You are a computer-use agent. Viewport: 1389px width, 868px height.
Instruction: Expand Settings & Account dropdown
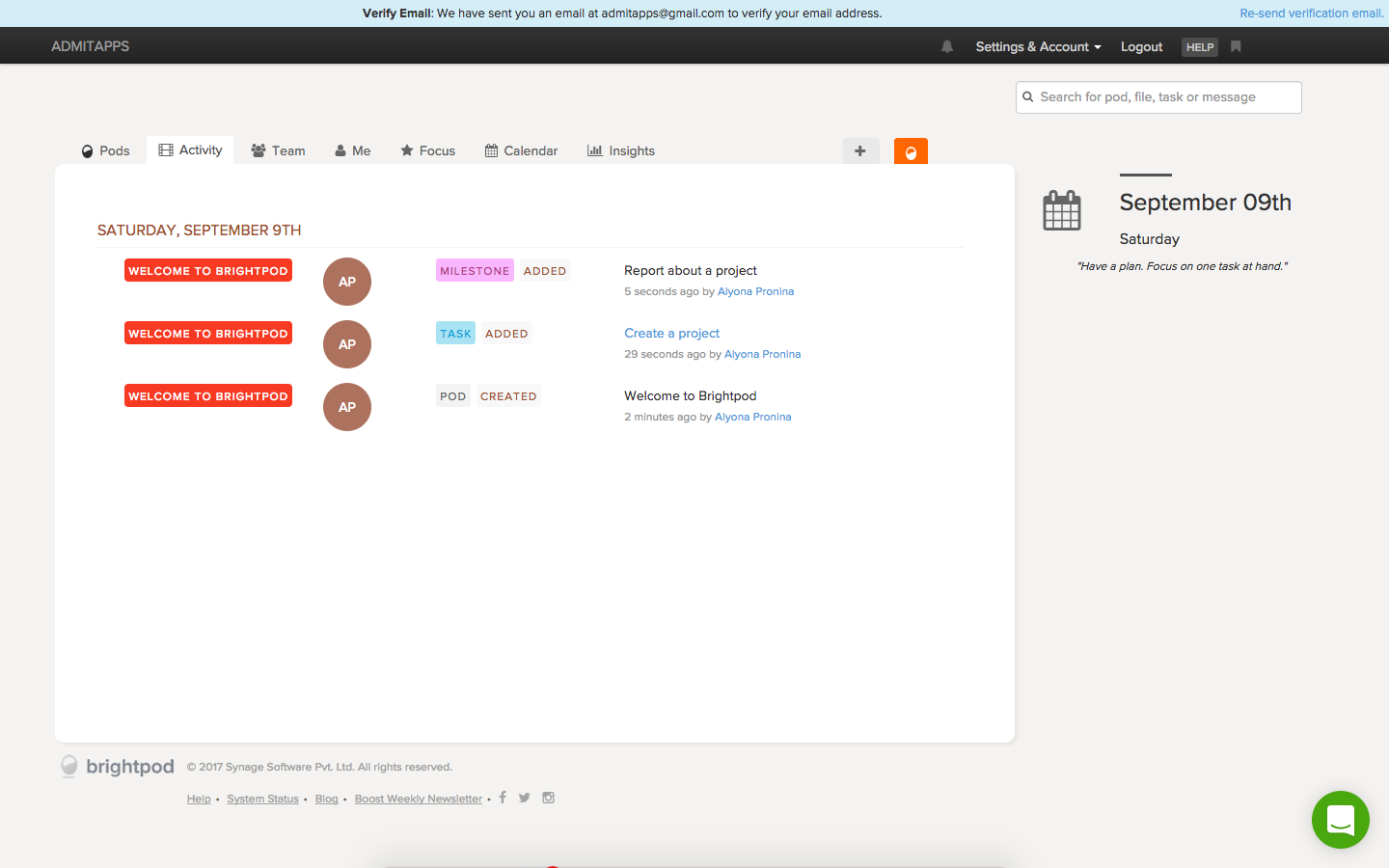tap(1038, 46)
